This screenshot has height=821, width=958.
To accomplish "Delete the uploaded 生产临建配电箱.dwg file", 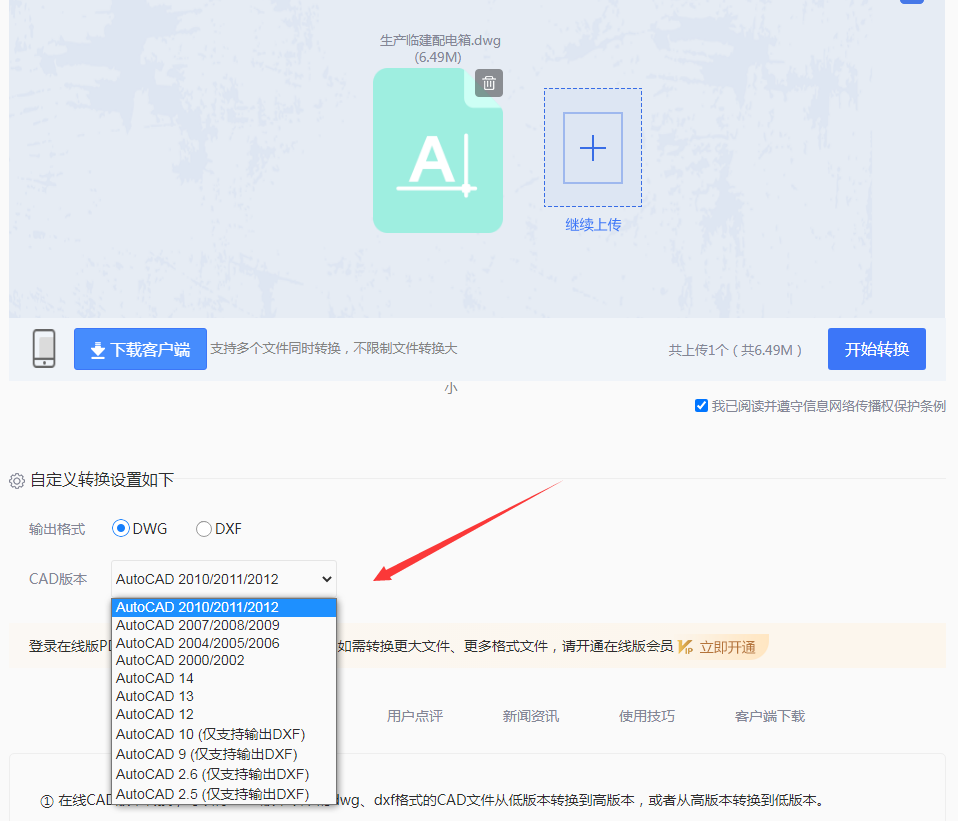I will click(488, 83).
